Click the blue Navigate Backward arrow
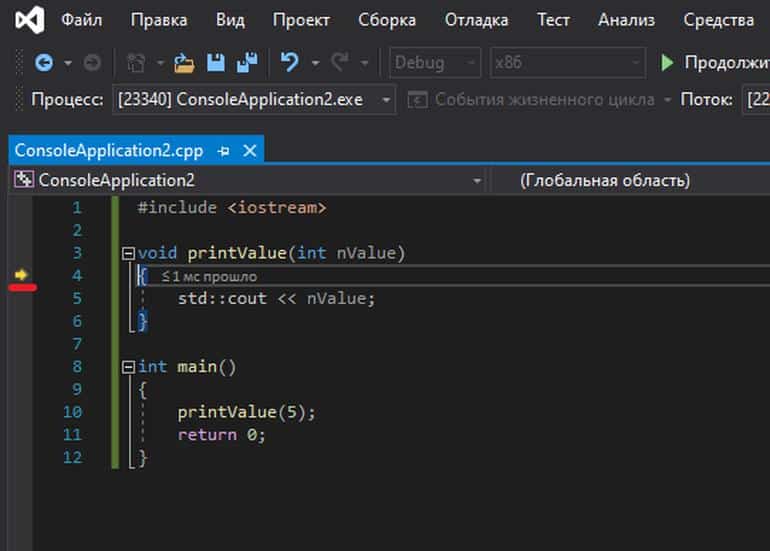 tap(44, 63)
